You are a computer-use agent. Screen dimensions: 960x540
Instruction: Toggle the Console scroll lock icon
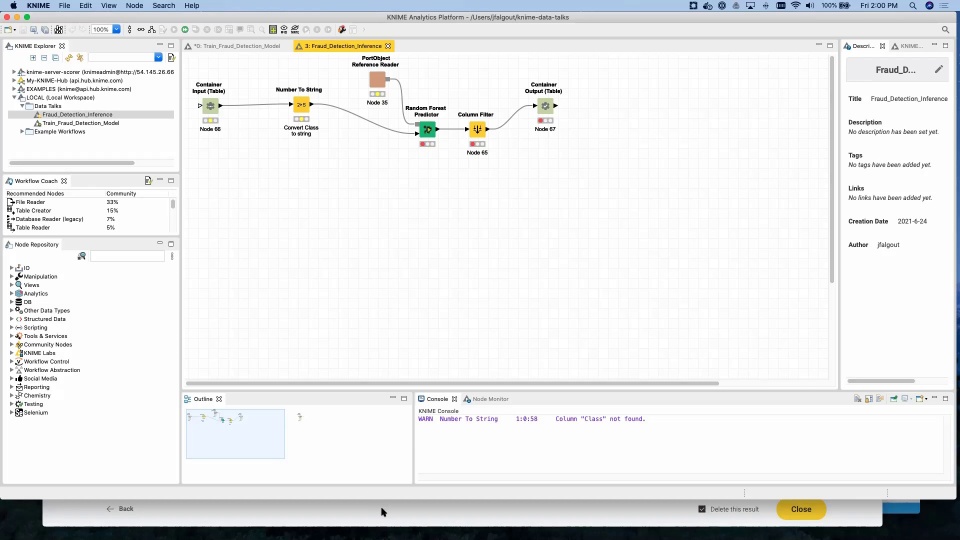pos(869,399)
